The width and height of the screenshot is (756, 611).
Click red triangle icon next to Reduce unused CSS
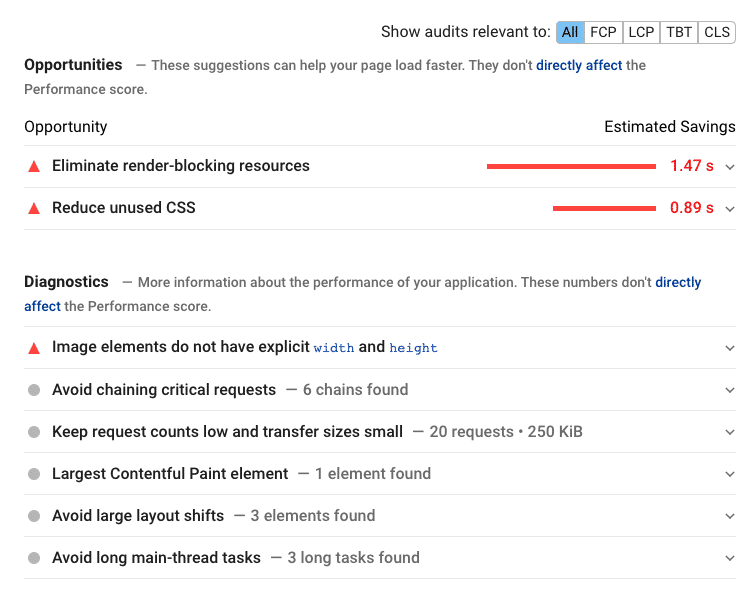click(x=34, y=209)
